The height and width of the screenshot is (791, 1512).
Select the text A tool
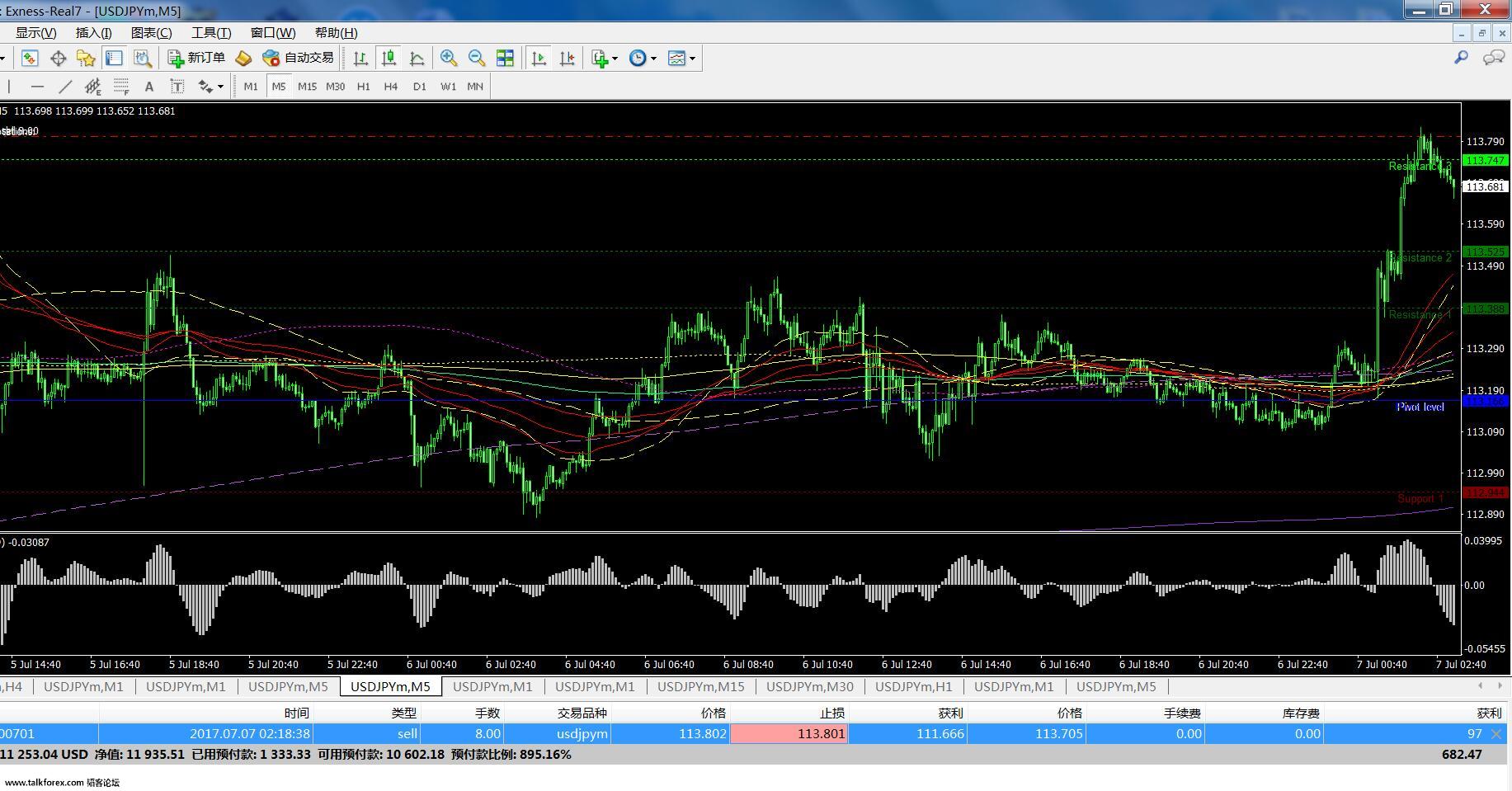(x=148, y=86)
